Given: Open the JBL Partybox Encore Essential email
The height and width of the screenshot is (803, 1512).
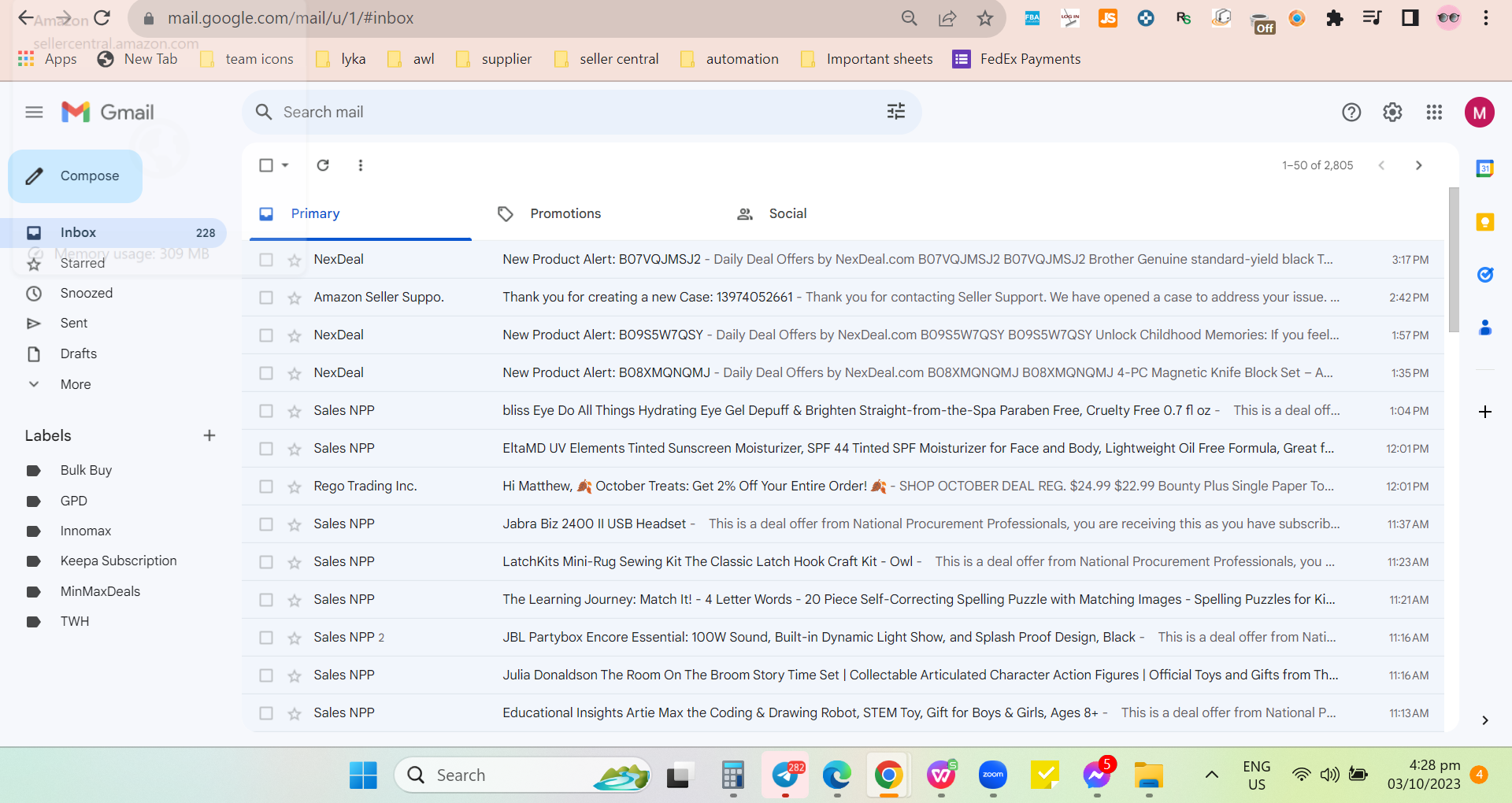Looking at the screenshot, I should 843,638.
